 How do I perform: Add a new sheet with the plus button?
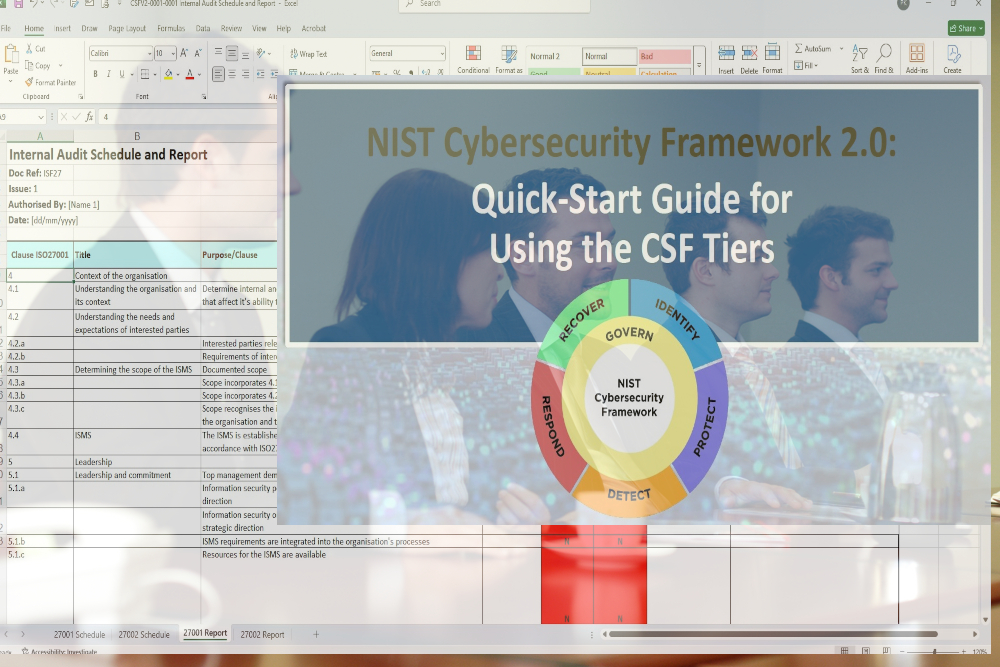[316, 634]
